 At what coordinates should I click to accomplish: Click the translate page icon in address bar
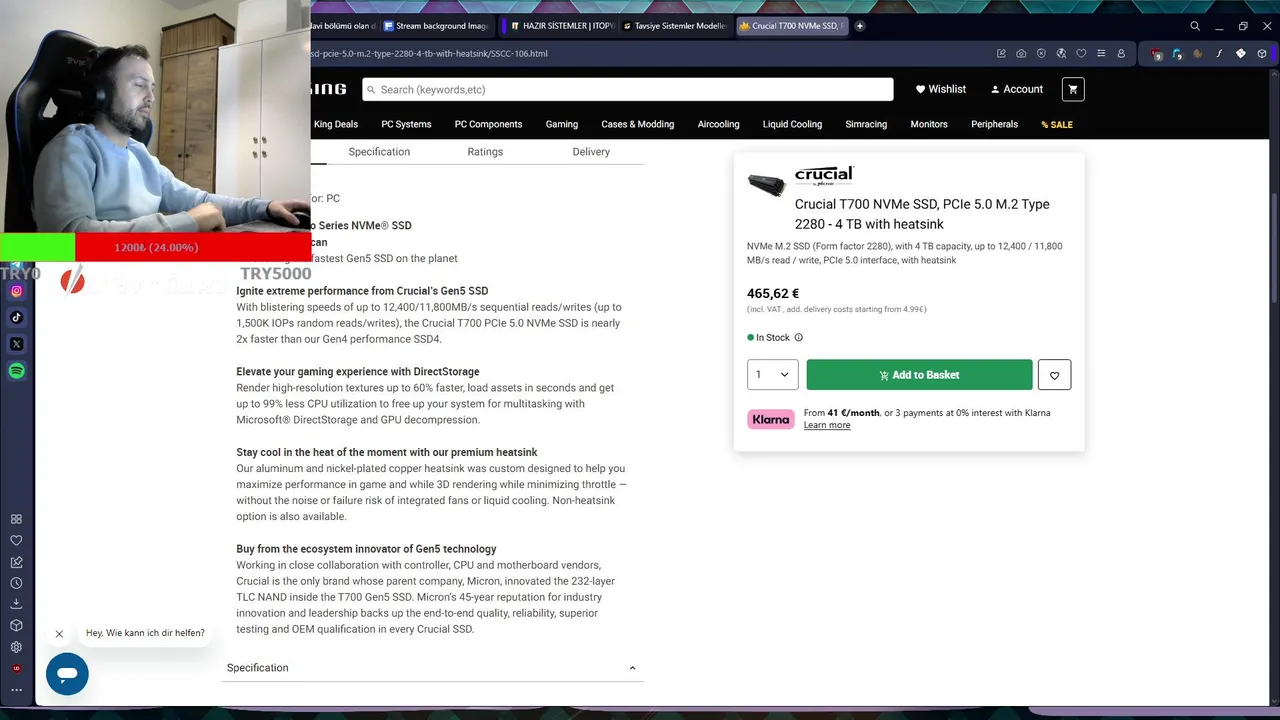click(1061, 53)
